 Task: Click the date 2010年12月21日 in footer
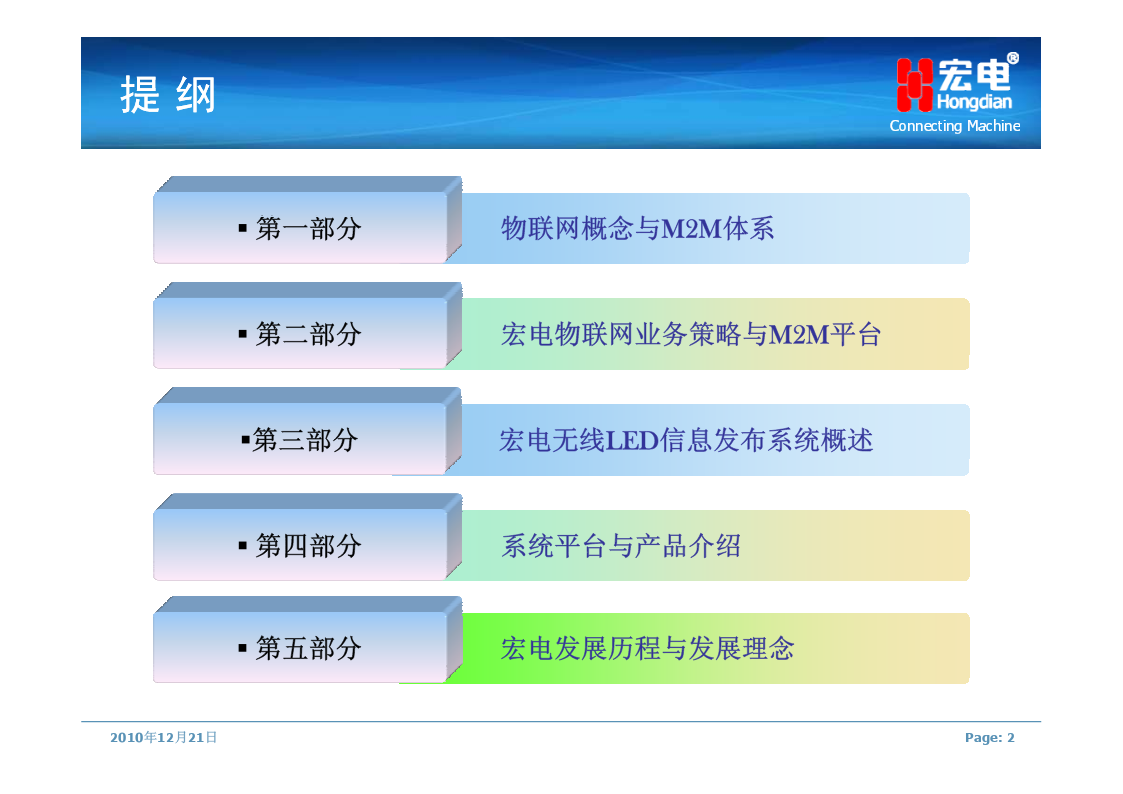(x=163, y=737)
